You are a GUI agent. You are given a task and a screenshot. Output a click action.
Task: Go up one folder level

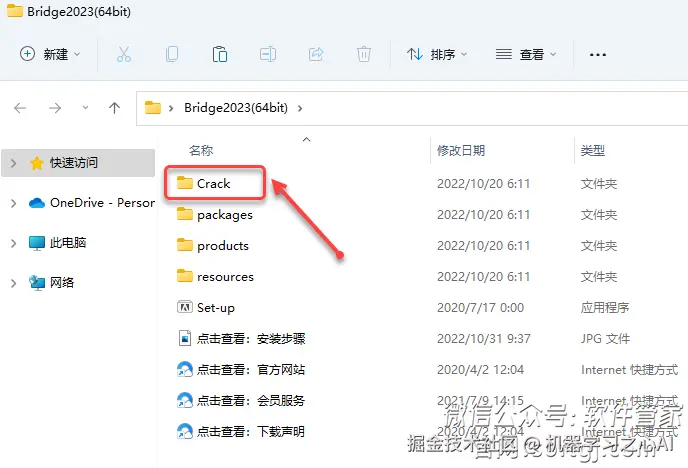pyautogui.click(x=115, y=108)
